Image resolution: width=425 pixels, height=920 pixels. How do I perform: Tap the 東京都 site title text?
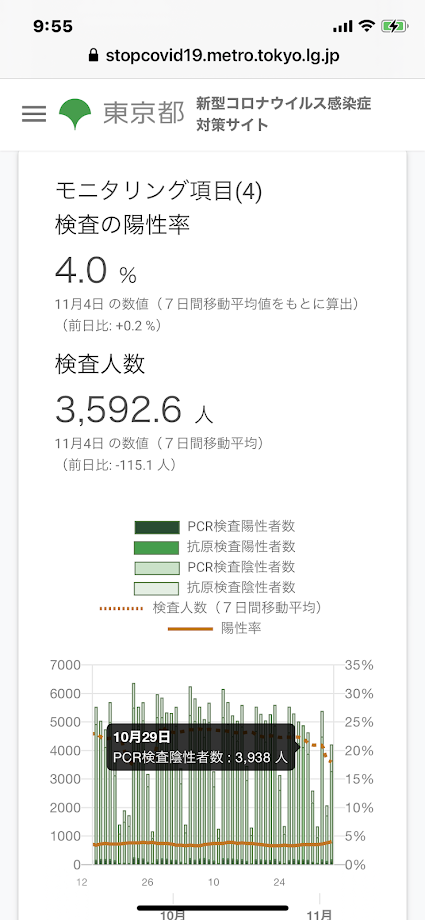(144, 114)
